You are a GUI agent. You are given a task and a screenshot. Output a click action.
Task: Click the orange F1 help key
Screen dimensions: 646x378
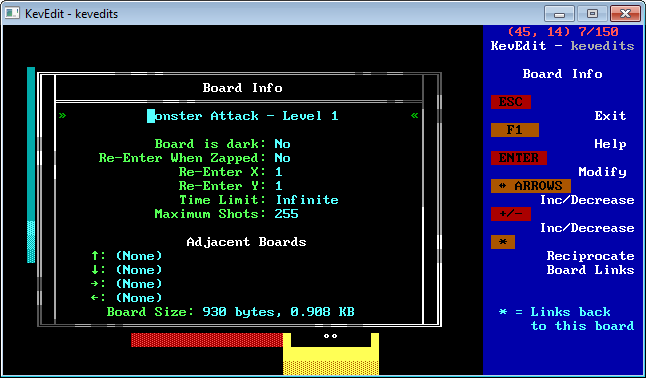515,130
